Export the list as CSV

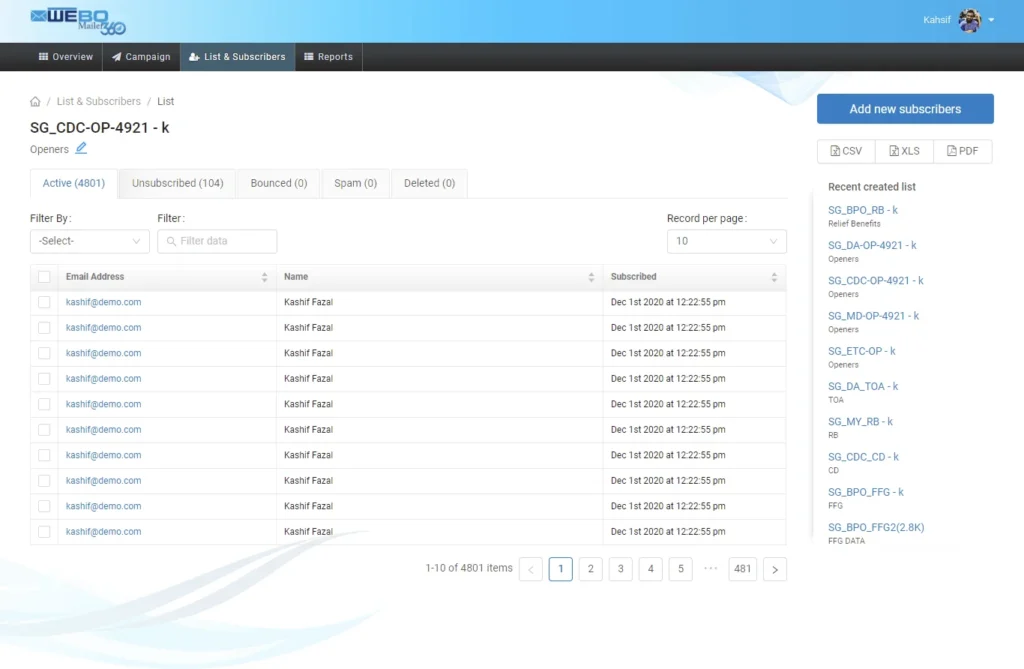(846, 151)
